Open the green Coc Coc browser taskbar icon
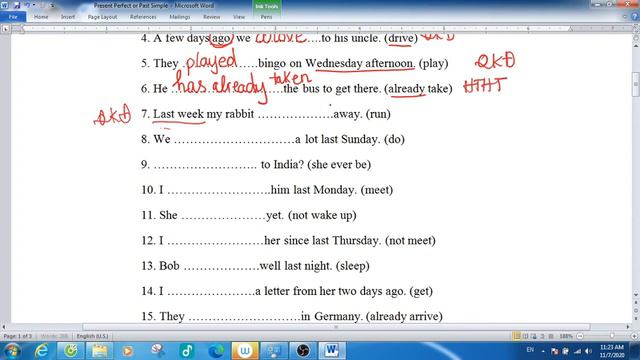640x360 pixels. (x=71, y=351)
